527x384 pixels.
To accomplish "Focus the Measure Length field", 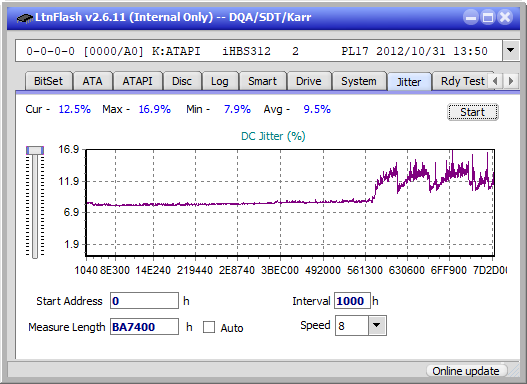I will [145, 327].
